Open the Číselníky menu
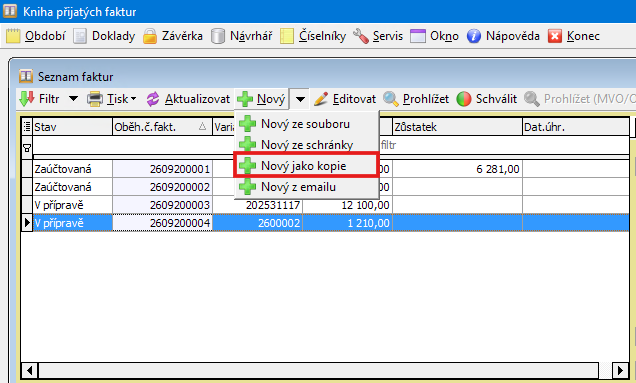Screen dimensions: 636x383 pos(322,36)
